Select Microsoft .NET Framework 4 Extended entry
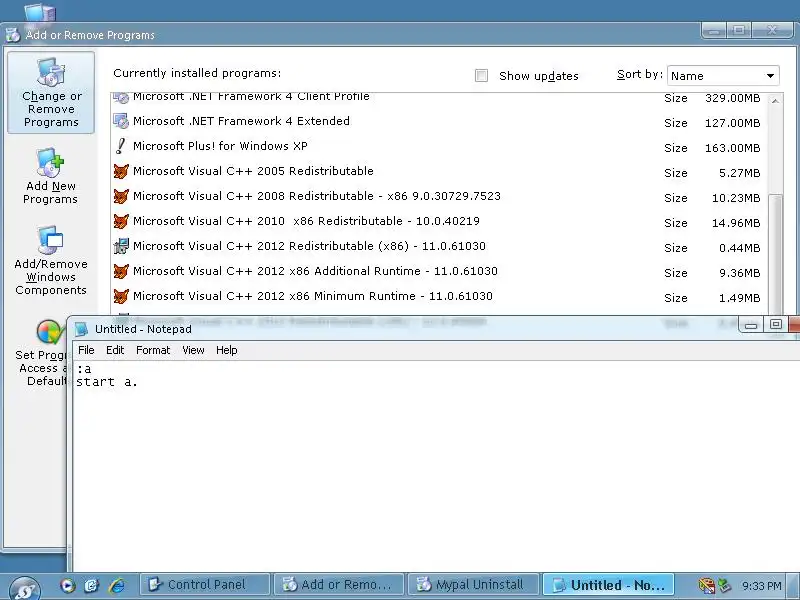800x600 pixels. click(x=439, y=121)
